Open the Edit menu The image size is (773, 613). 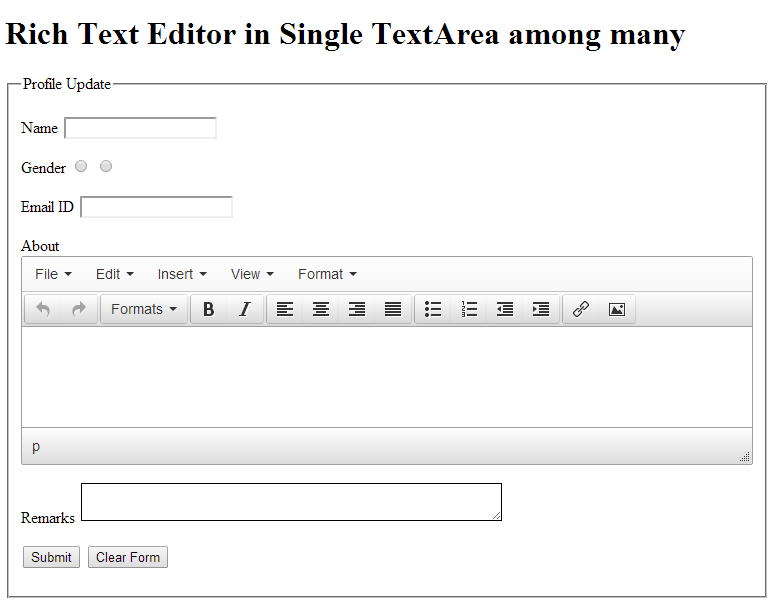click(x=114, y=274)
